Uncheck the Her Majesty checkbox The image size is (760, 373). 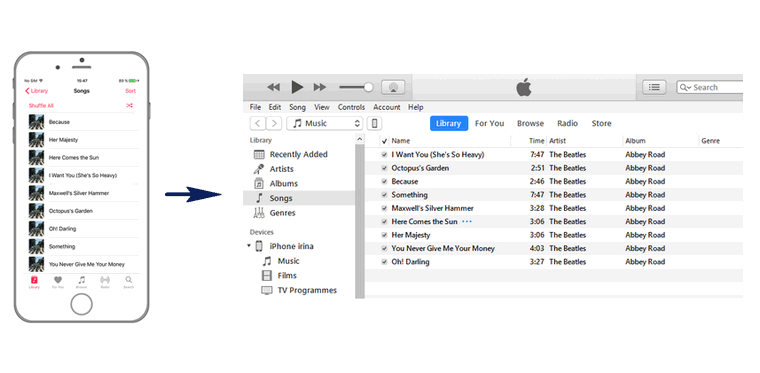click(x=384, y=235)
